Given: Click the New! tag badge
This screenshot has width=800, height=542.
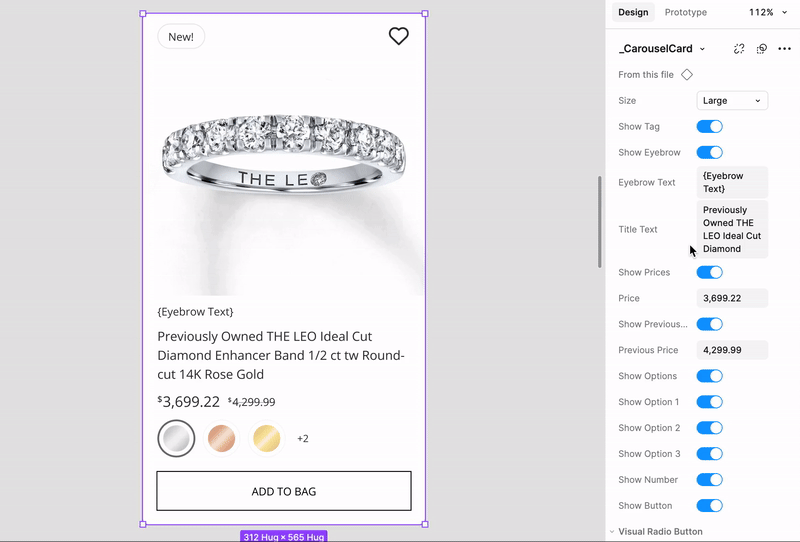Looking at the screenshot, I should tap(181, 37).
